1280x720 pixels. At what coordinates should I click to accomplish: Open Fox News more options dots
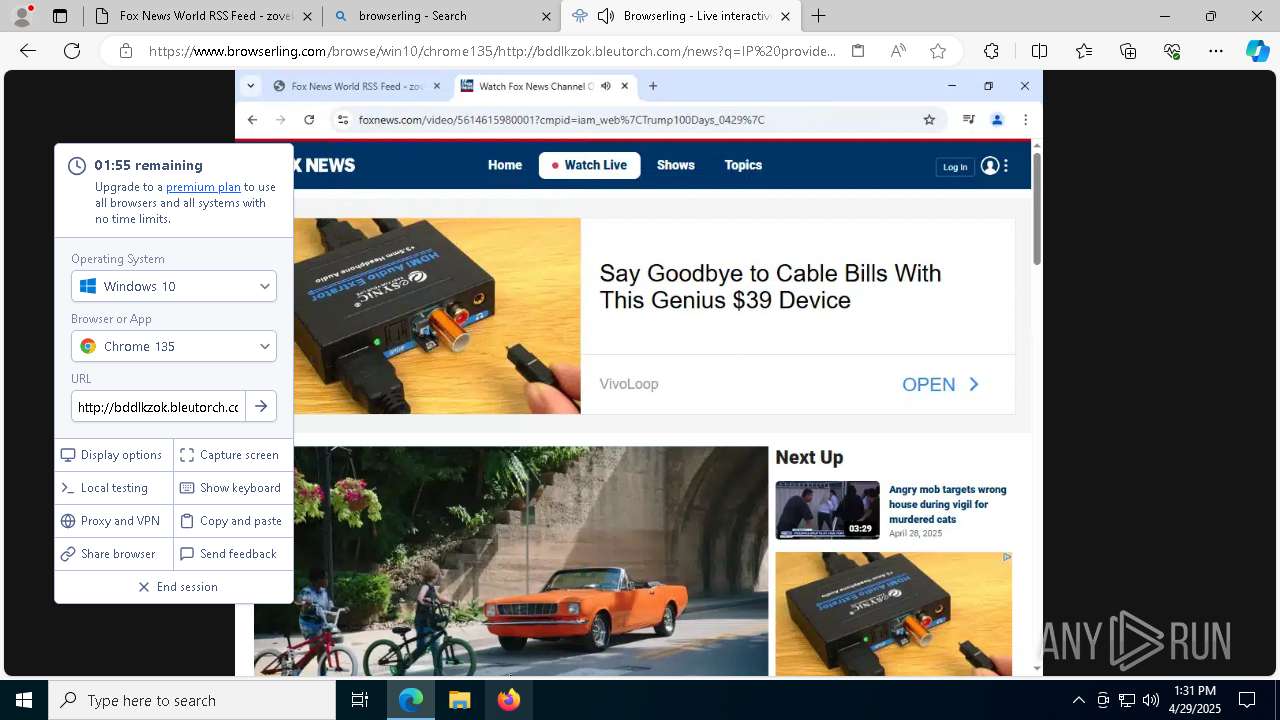(x=1006, y=166)
